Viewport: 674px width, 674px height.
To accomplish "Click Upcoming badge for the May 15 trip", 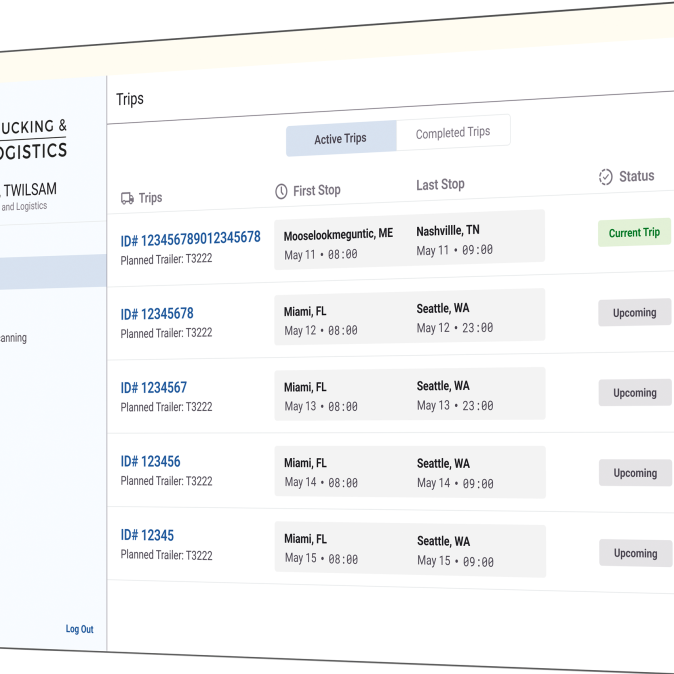I will (x=635, y=553).
